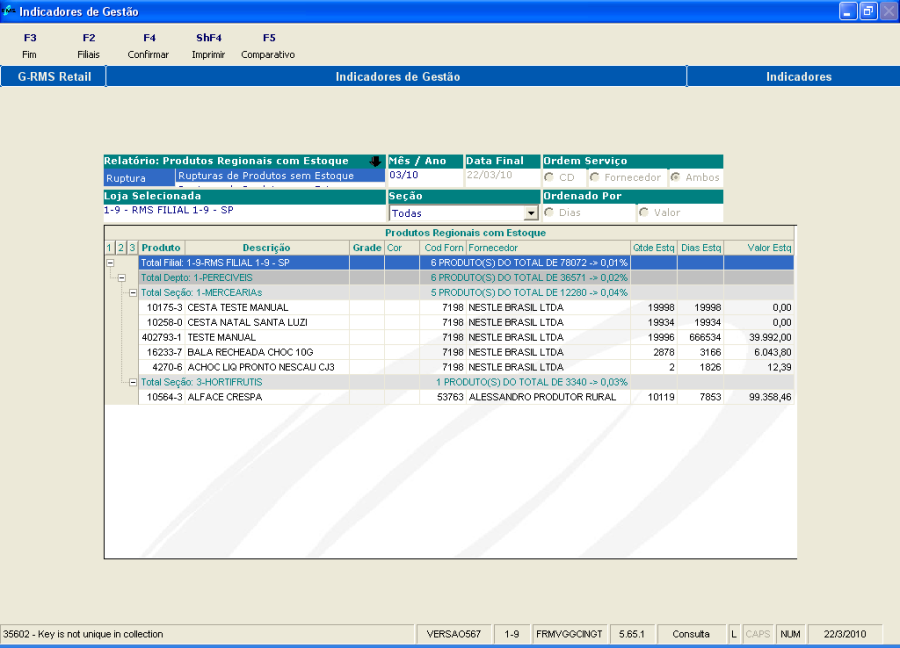Click supplier ALESSANDRO PRODUTOR RURAL

tap(542, 397)
